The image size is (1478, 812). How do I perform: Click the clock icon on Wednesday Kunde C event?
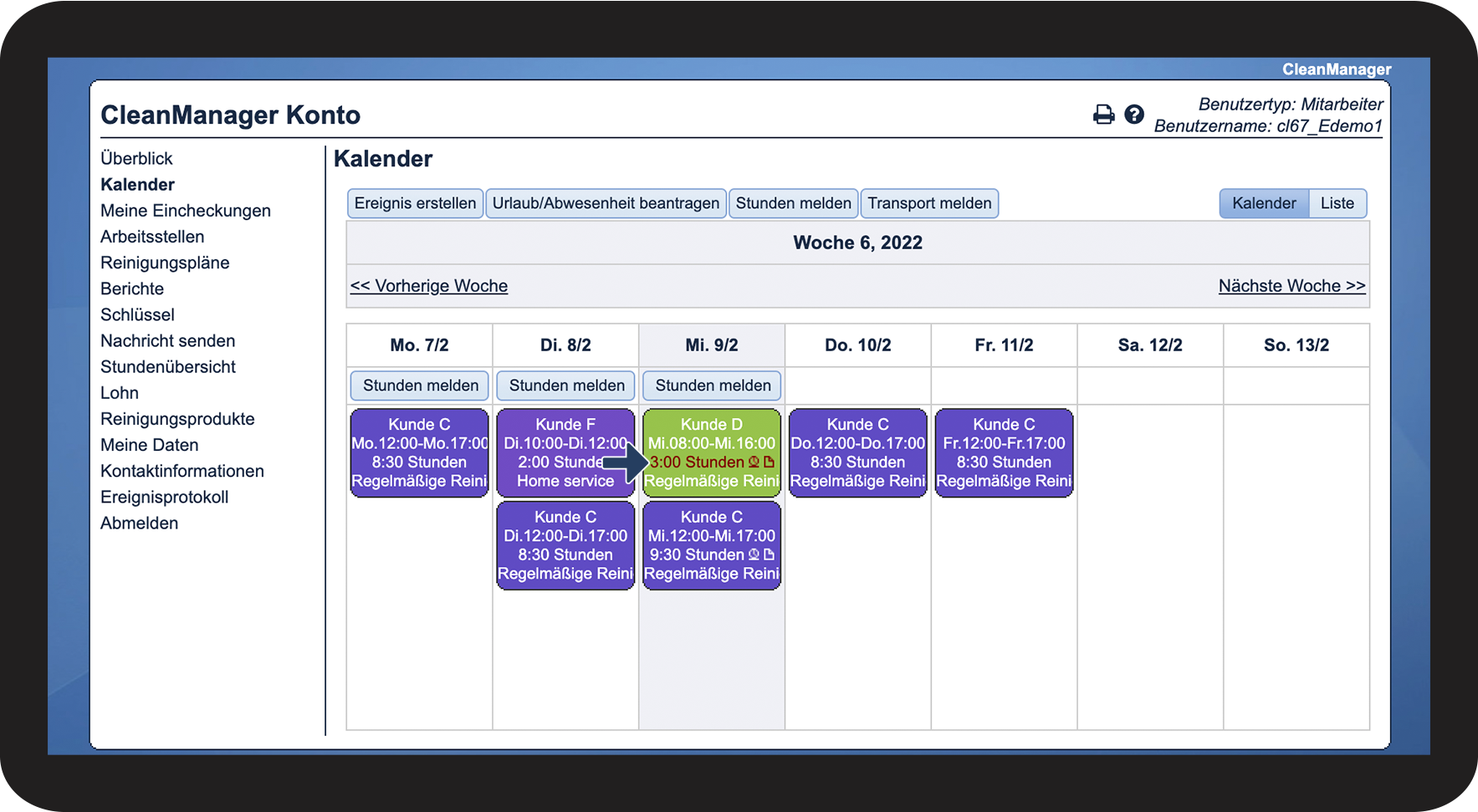tap(754, 555)
